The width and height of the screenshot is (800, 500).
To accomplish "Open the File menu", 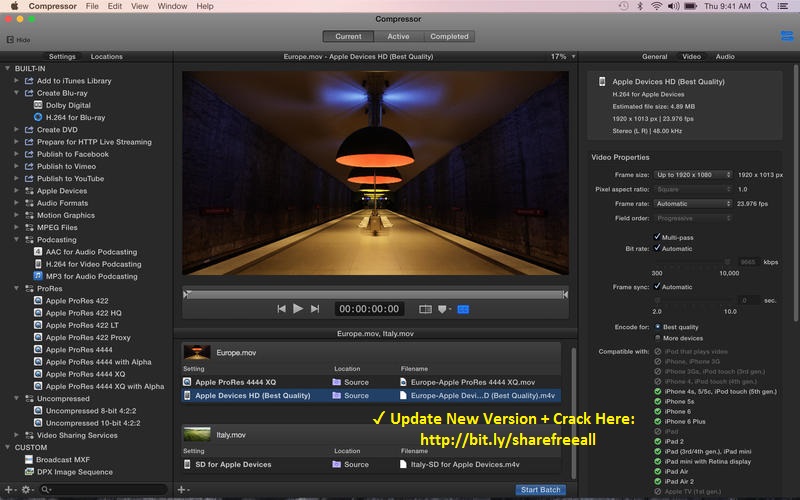I will [92, 6].
